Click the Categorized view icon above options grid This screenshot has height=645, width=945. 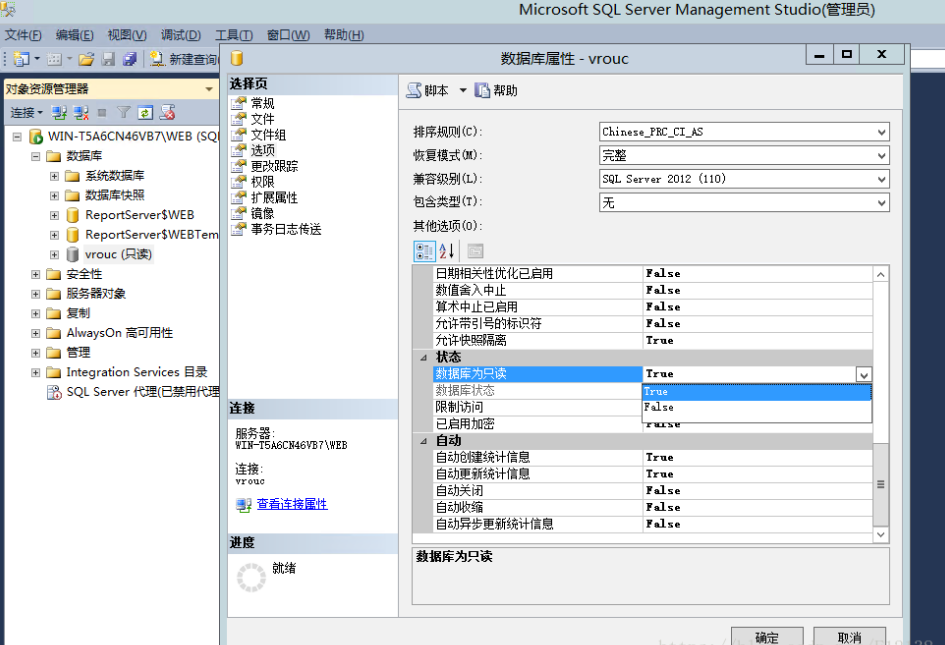tap(424, 251)
